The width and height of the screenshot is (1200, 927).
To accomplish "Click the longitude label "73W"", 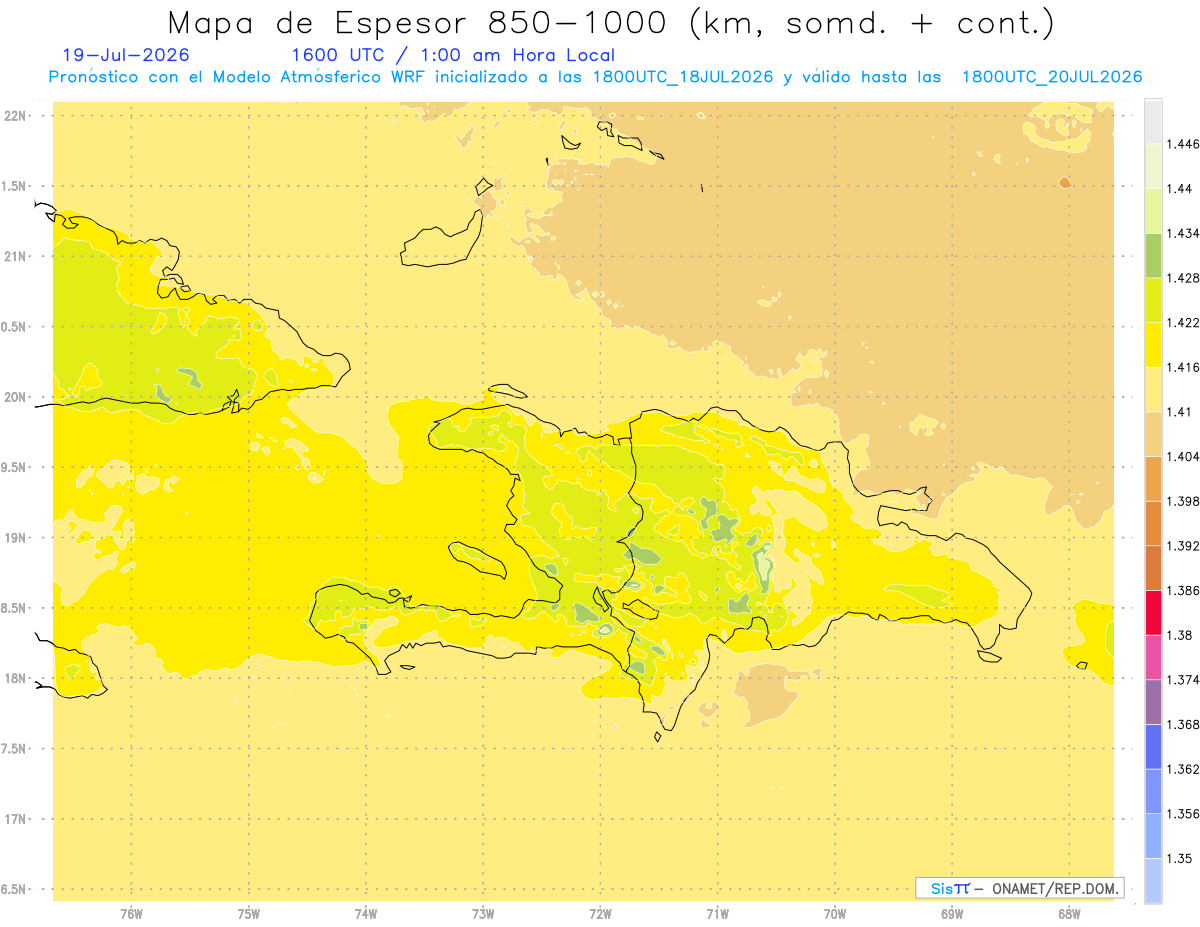I will (x=483, y=915).
